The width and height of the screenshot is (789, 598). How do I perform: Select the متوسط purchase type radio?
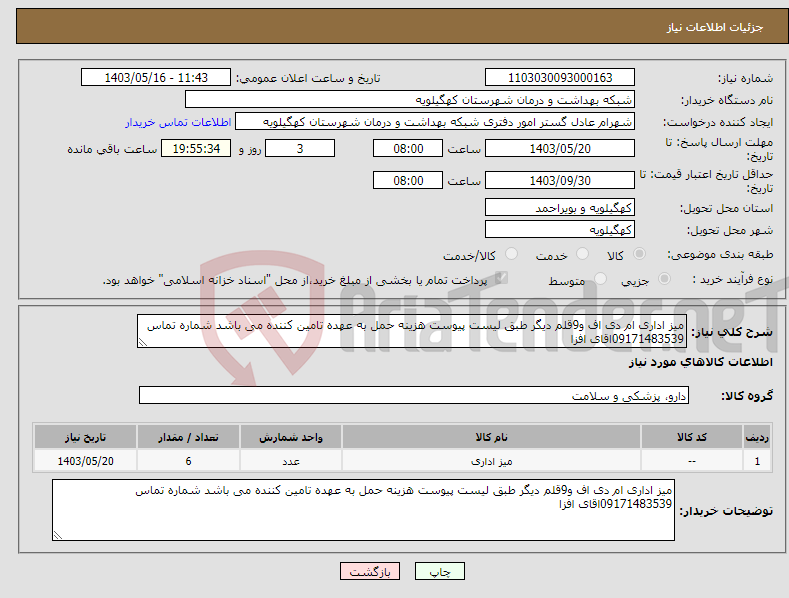(600, 279)
